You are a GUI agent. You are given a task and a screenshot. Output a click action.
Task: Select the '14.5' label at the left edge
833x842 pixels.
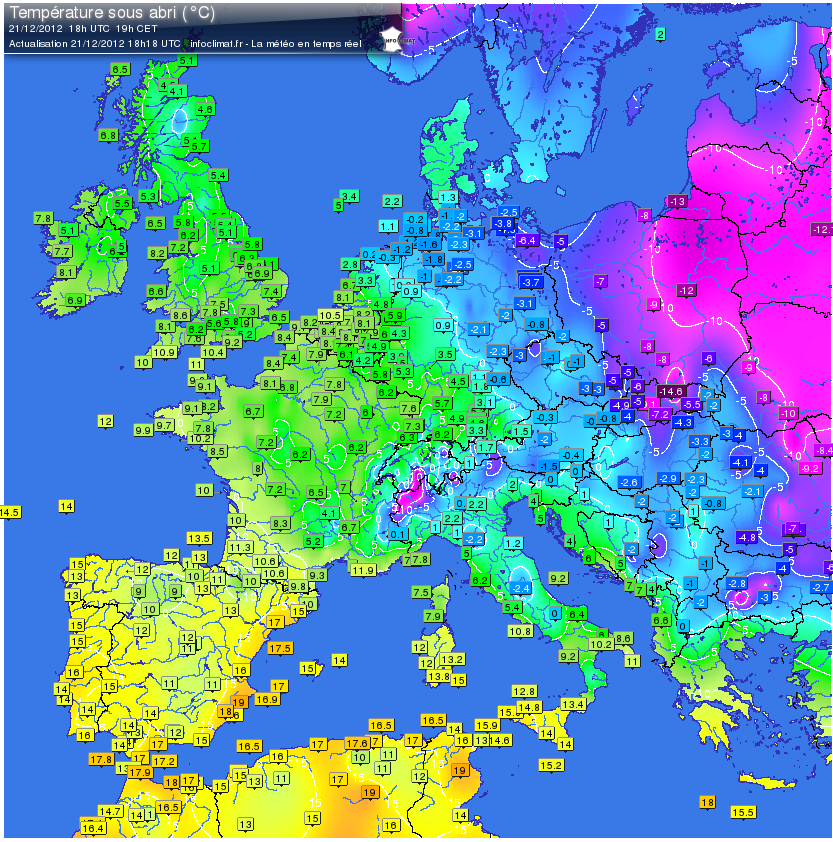coord(11,512)
